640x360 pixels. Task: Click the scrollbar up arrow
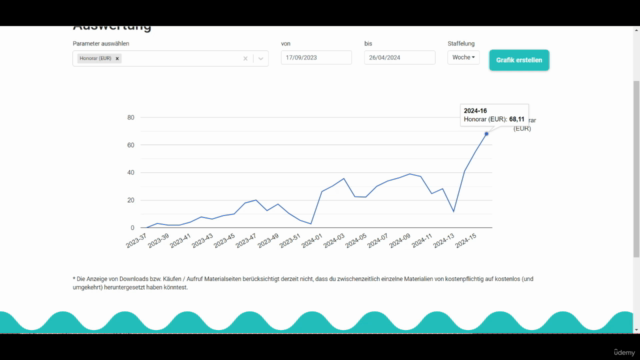click(636, 30)
